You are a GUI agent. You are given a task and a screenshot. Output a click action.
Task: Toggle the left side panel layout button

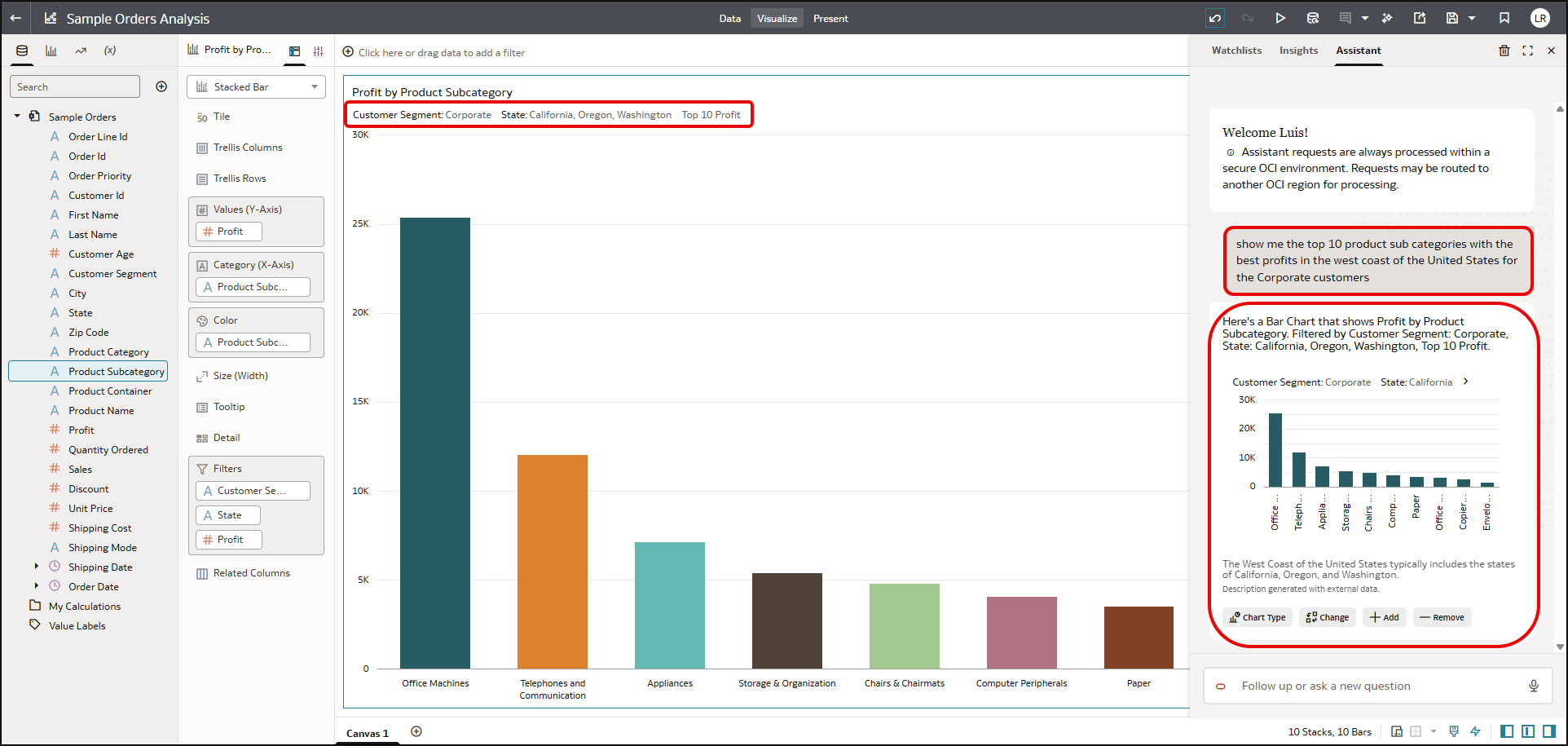click(x=1507, y=731)
